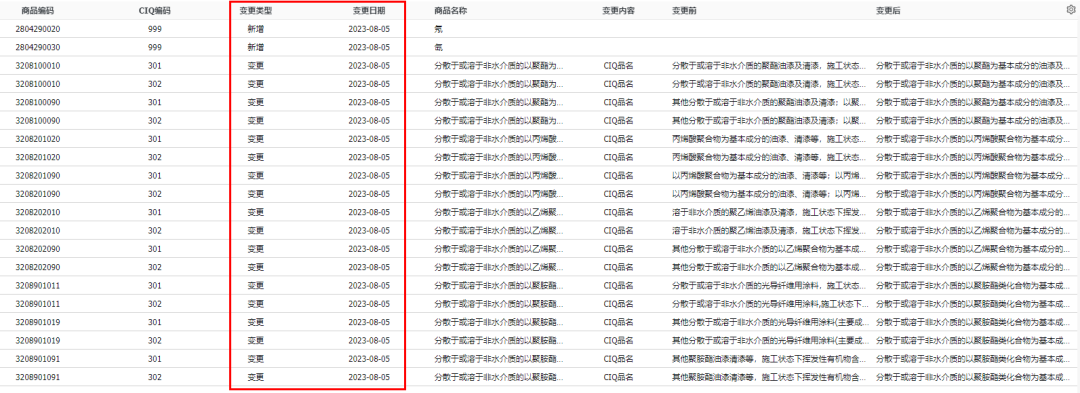The width and height of the screenshot is (1080, 393).
Task: Click 变更前 text in row 3208901011 CIQ 301
Action: [768, 285]
